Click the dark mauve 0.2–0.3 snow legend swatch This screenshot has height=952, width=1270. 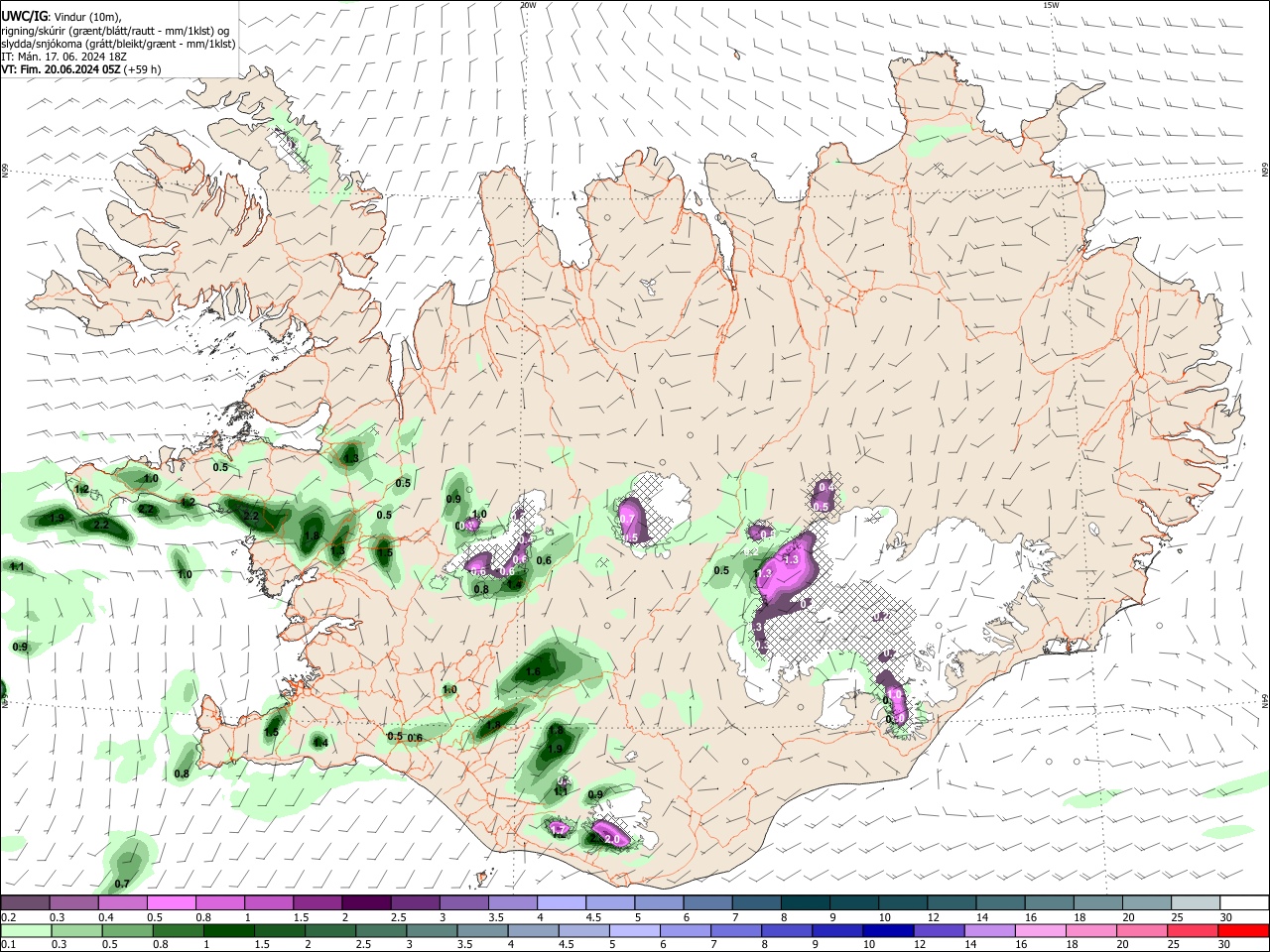(x=26, y=902)
